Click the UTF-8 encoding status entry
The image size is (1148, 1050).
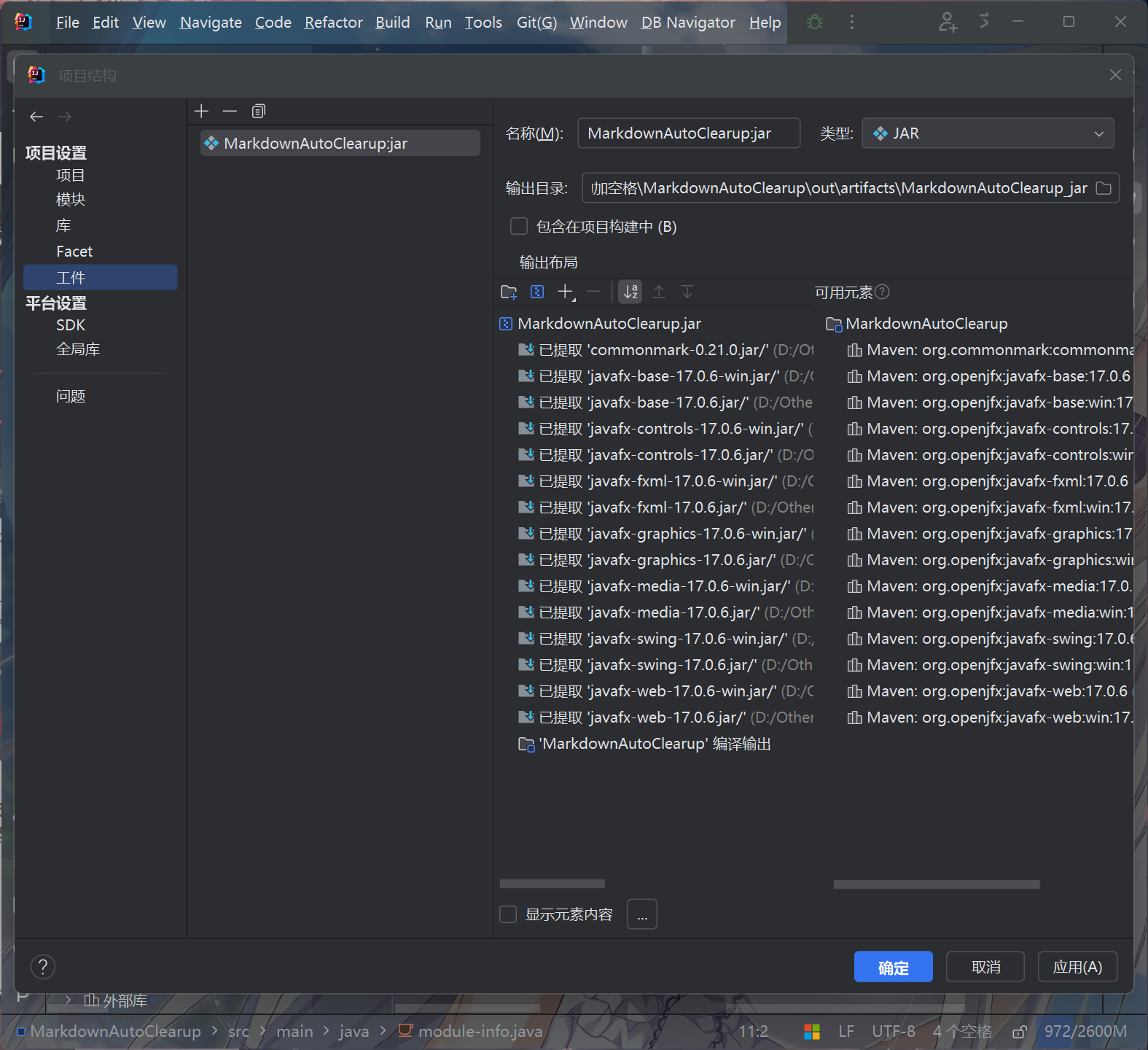(893, 1031)
